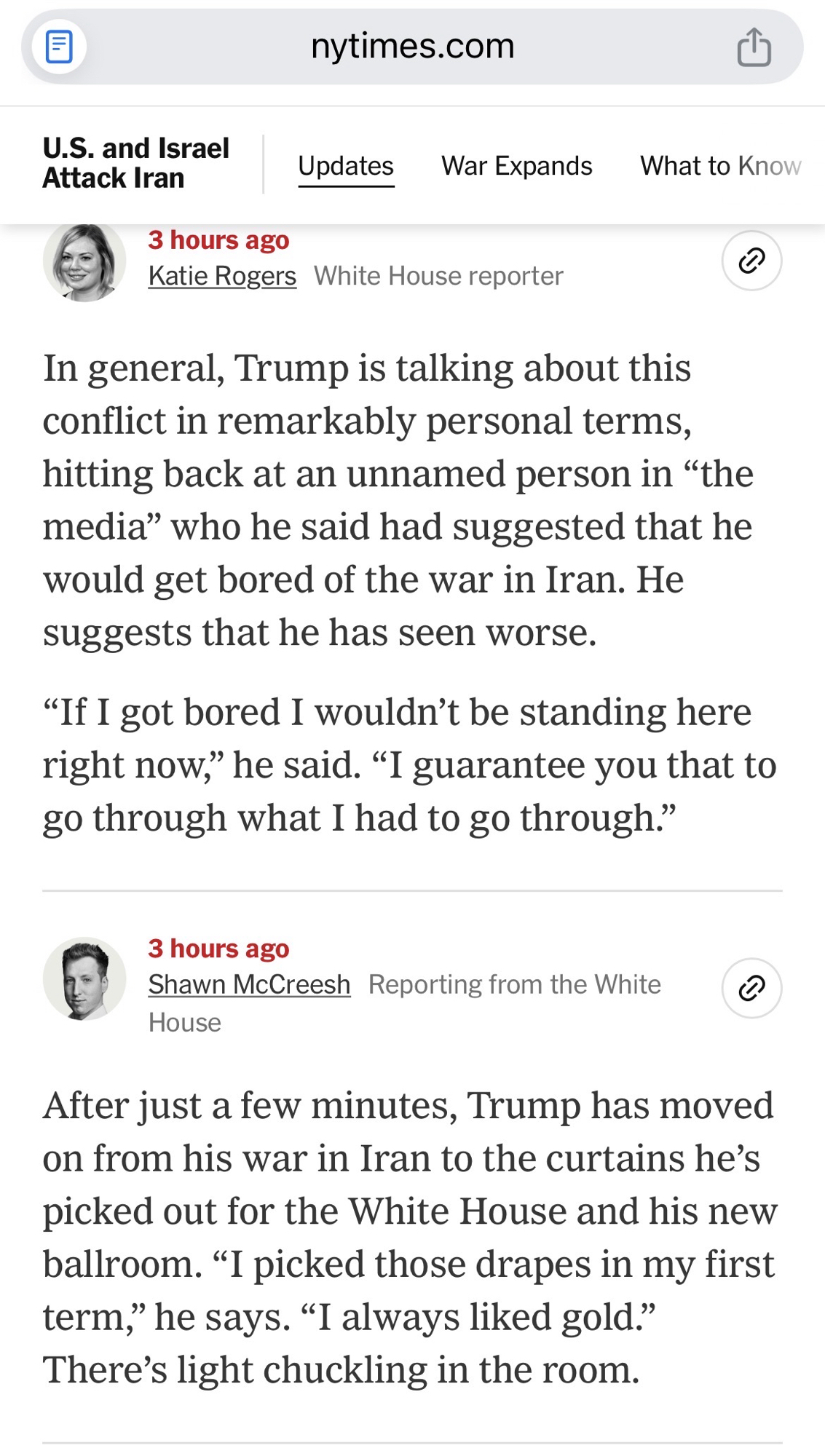Tap the share icon in address bar

point(754,47)
